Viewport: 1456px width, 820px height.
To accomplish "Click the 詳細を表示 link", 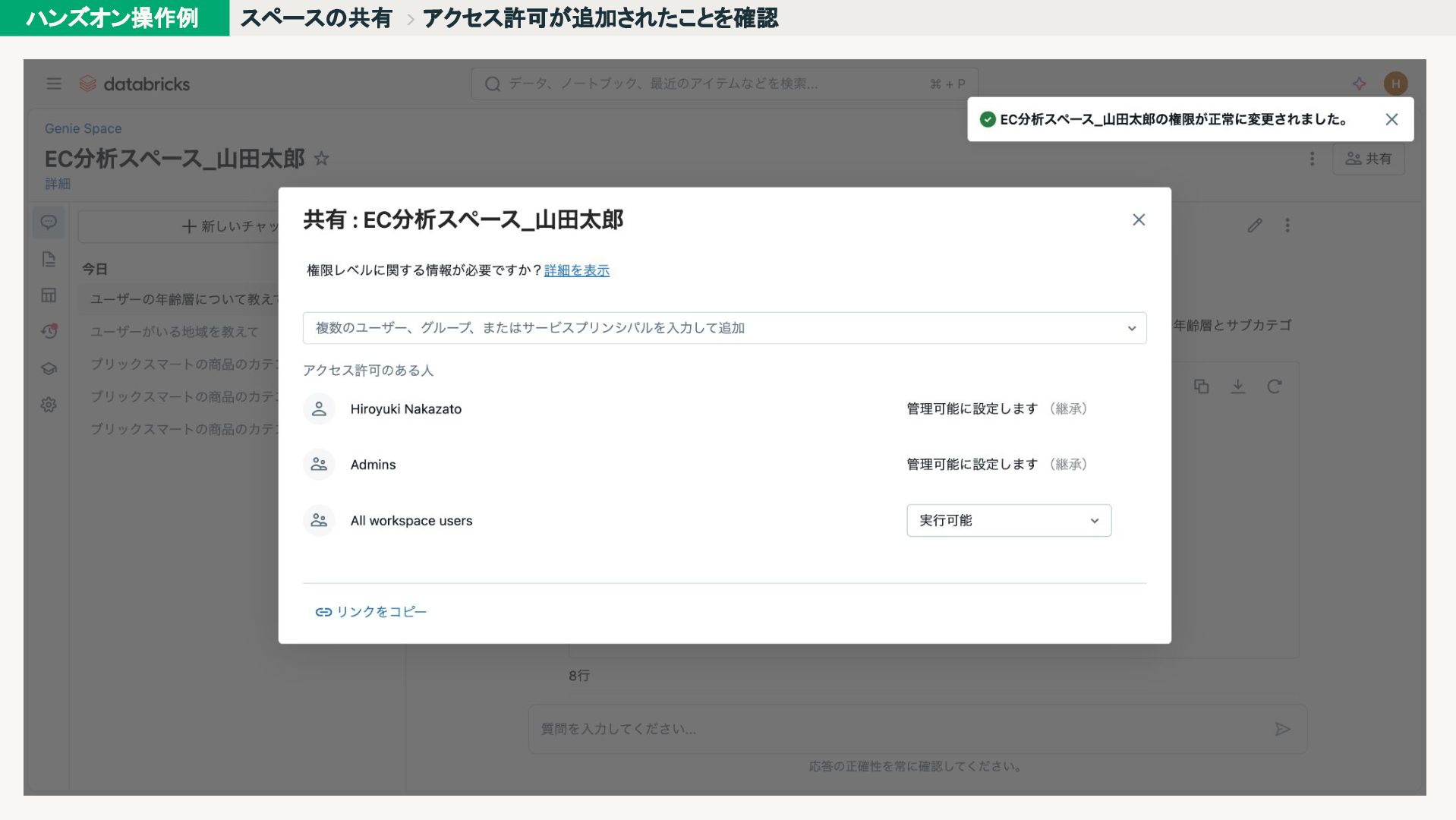I will click(x=577, y=270).
